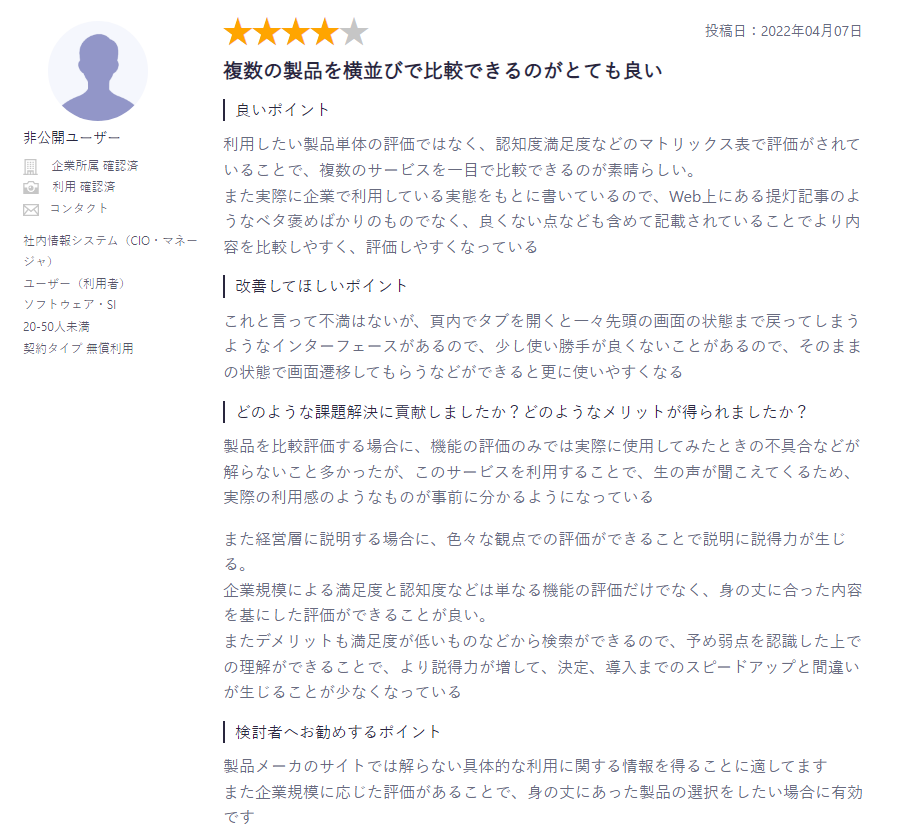Click the third gold rating star

pyautogui.click(x=296, y=31)
